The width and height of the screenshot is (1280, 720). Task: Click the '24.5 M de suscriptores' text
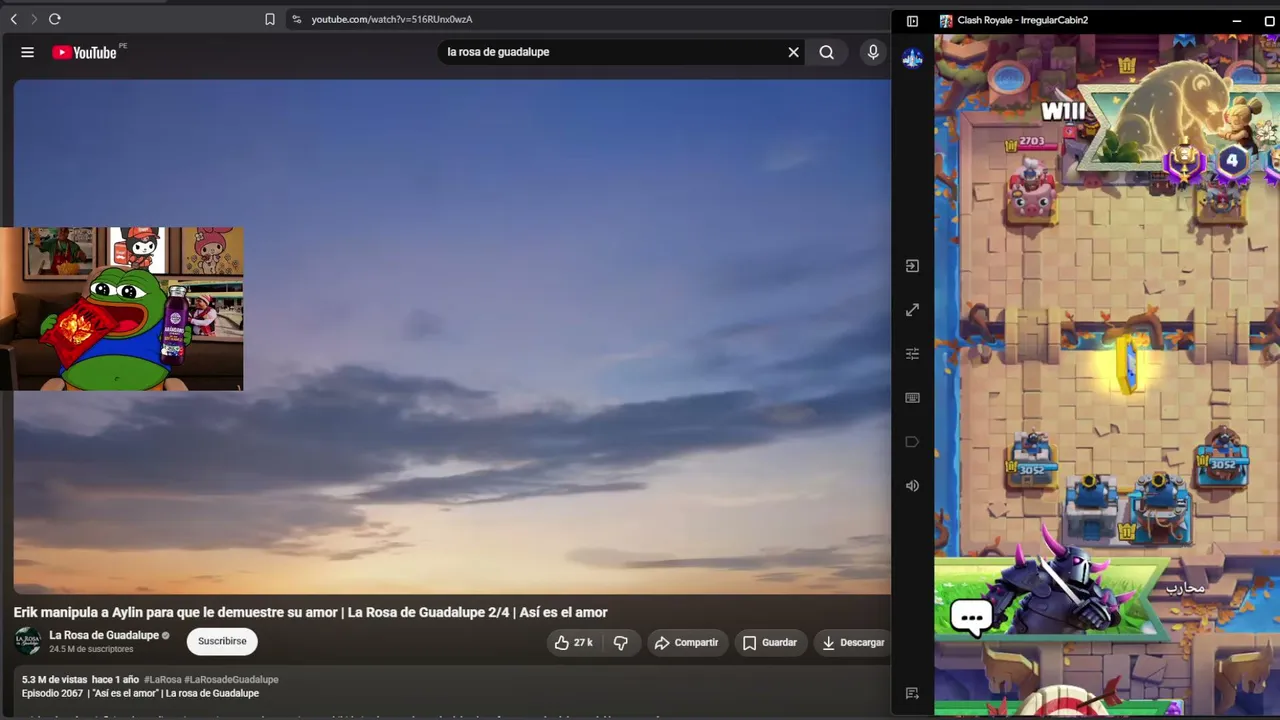[91, 649]
